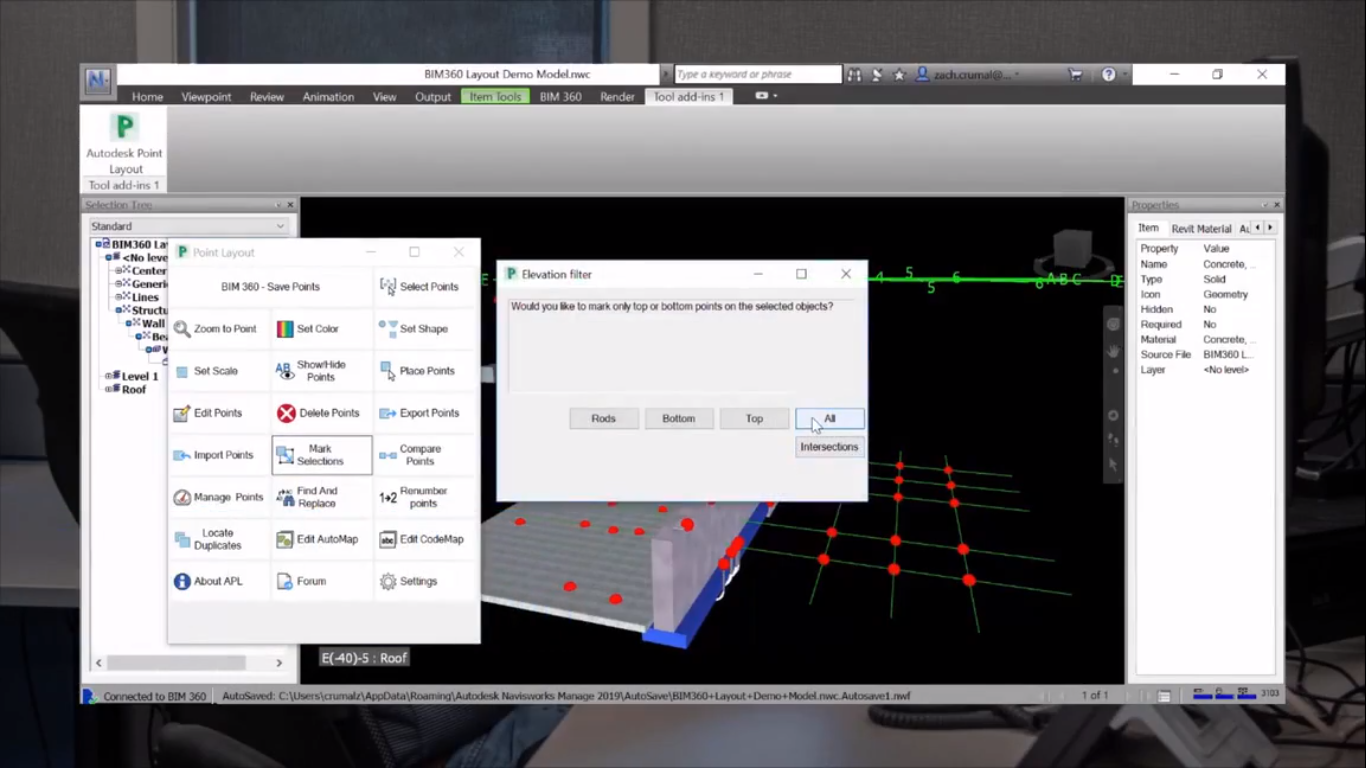Viewport: 1366px width, 768px height.
Task: Click the view cube in viewport
Action: click(1073, 247)
